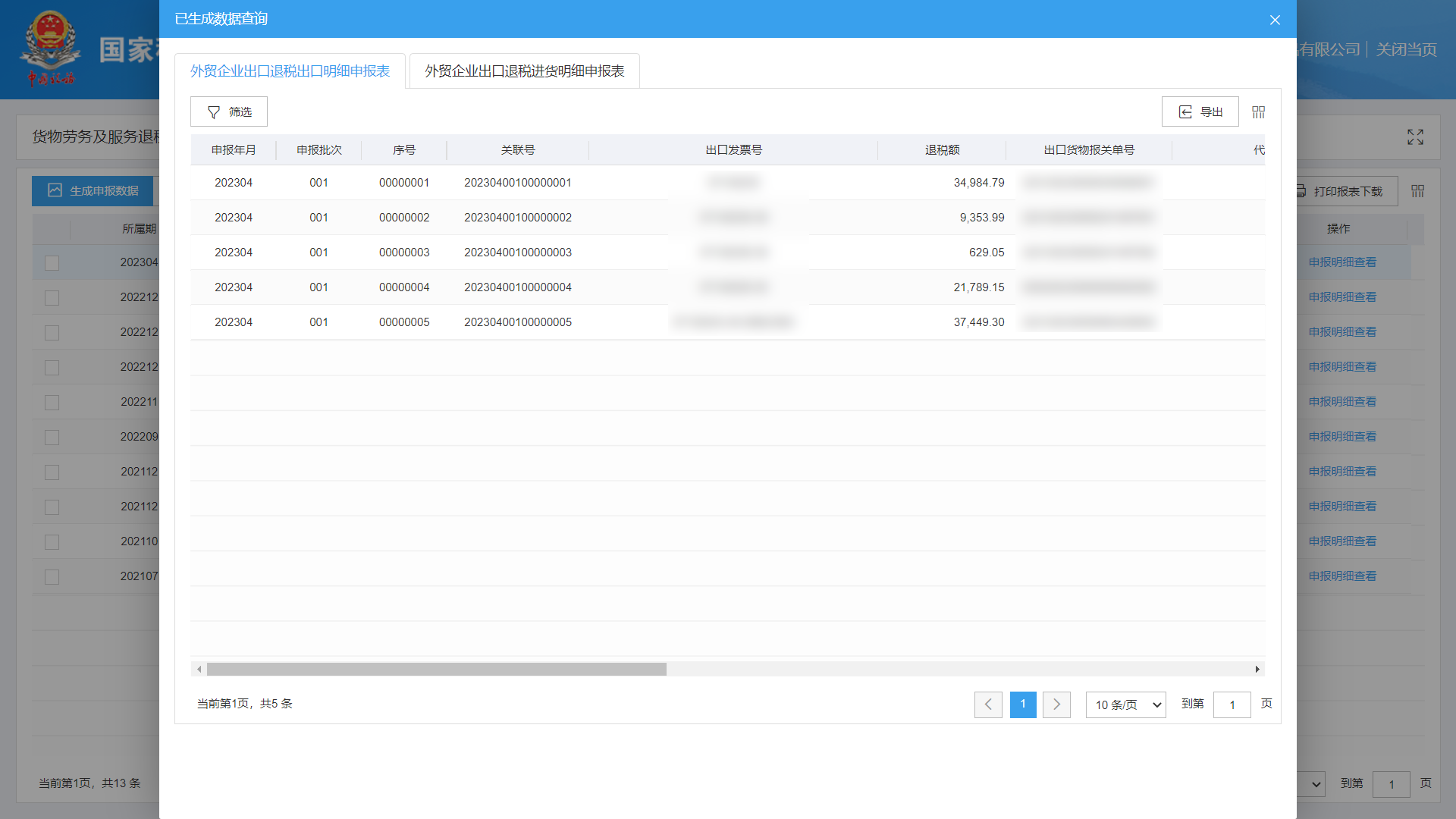1456x819 pixels.
Task: Select the checkbox for the 202107 row
Action: [x=52, y=577]
